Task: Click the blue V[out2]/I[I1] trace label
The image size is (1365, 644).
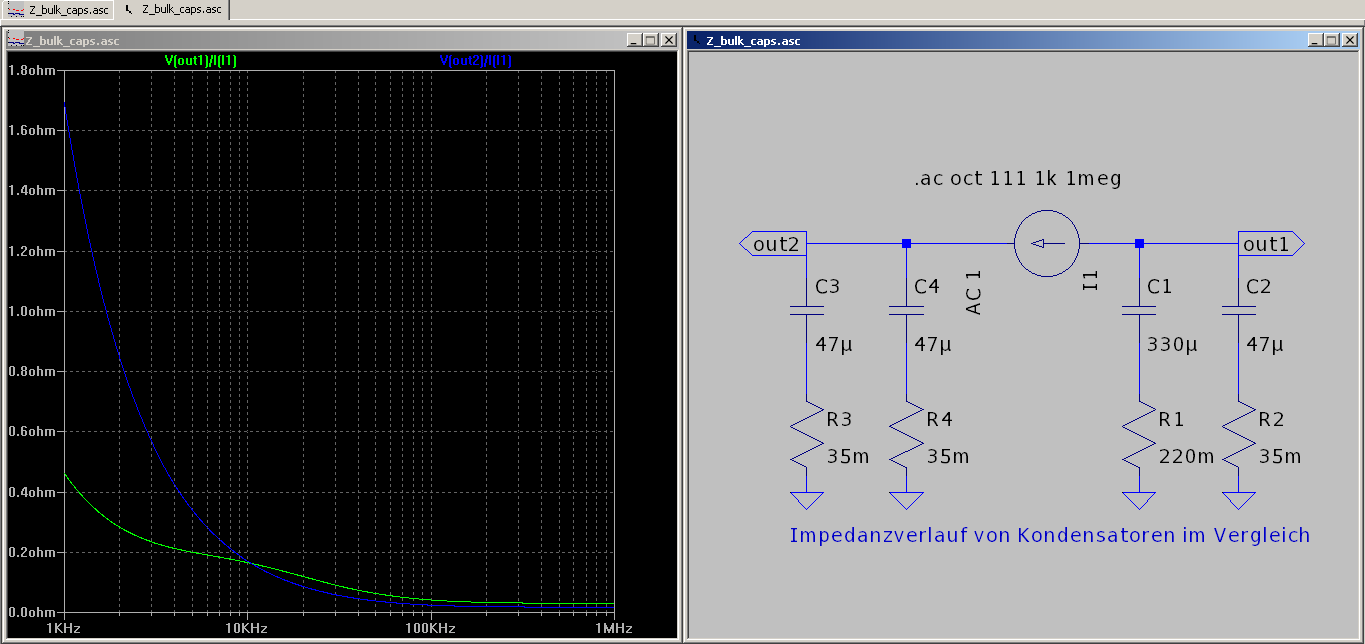Action: pos(476,61)
